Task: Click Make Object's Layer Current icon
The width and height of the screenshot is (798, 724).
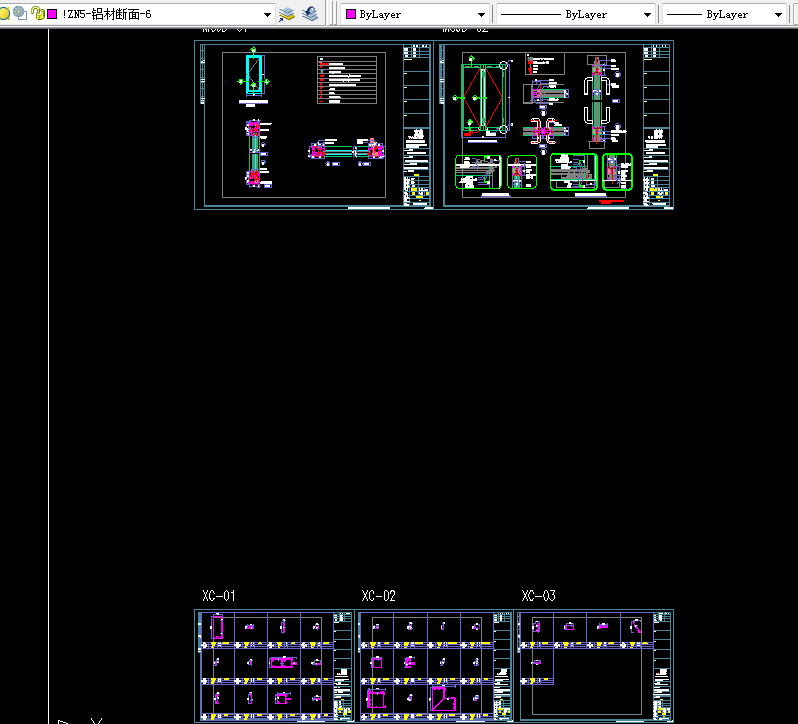Action: point(287,14)
